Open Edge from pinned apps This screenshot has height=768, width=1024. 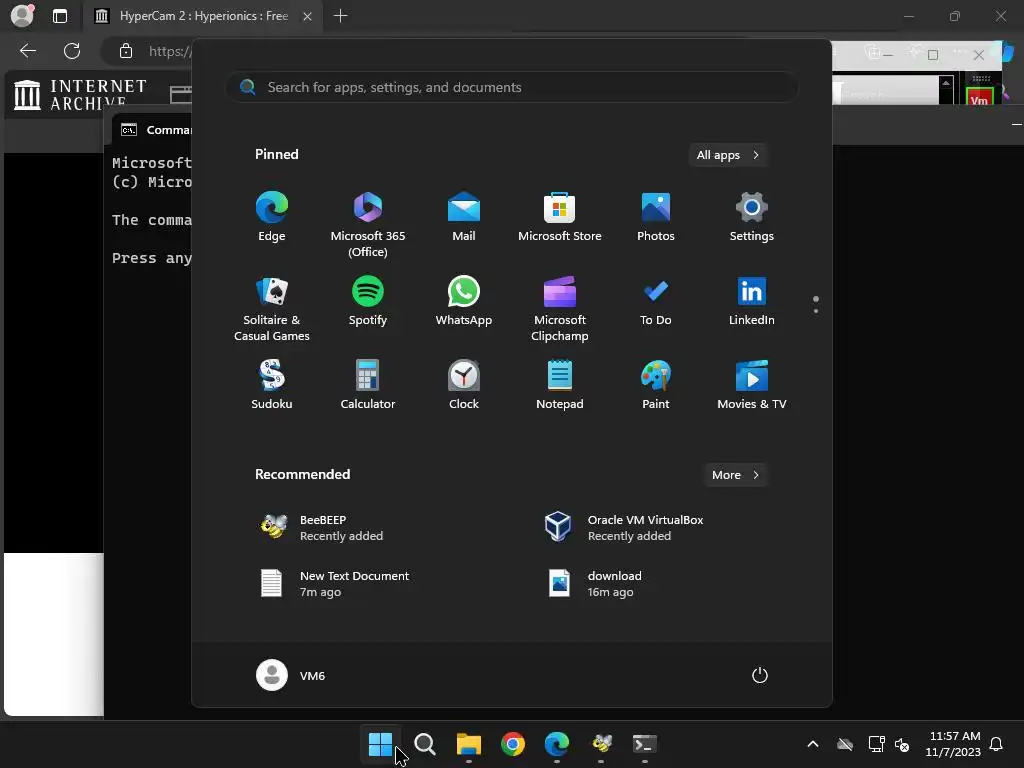[x=272, y=217]
